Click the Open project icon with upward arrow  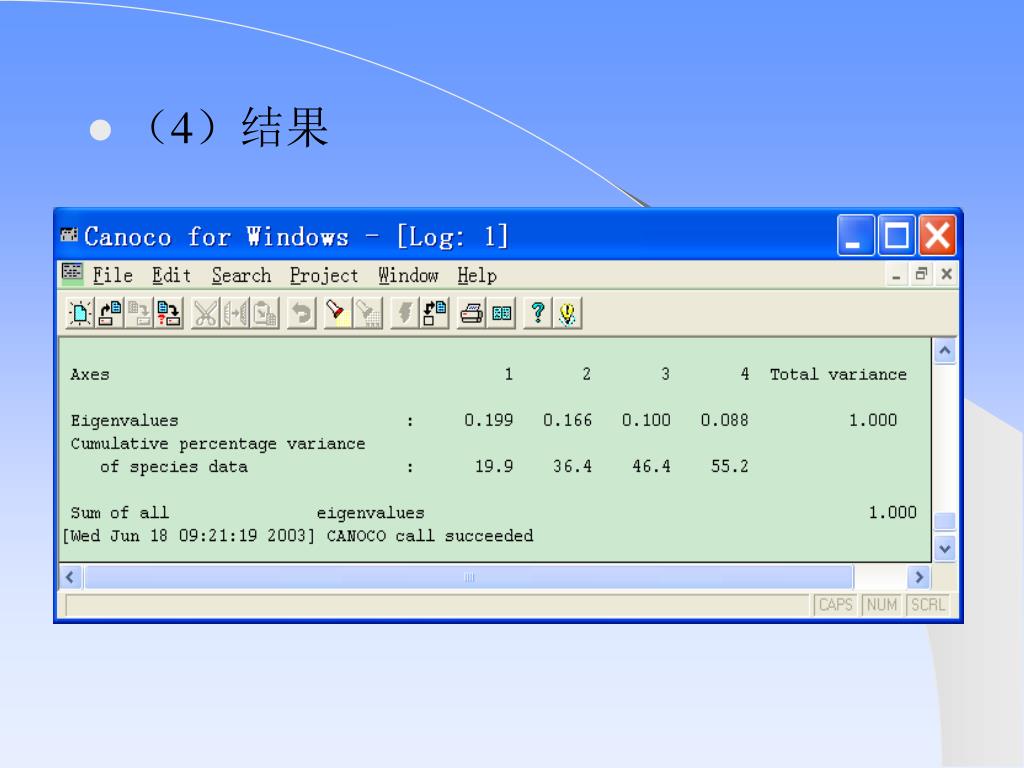110,313
